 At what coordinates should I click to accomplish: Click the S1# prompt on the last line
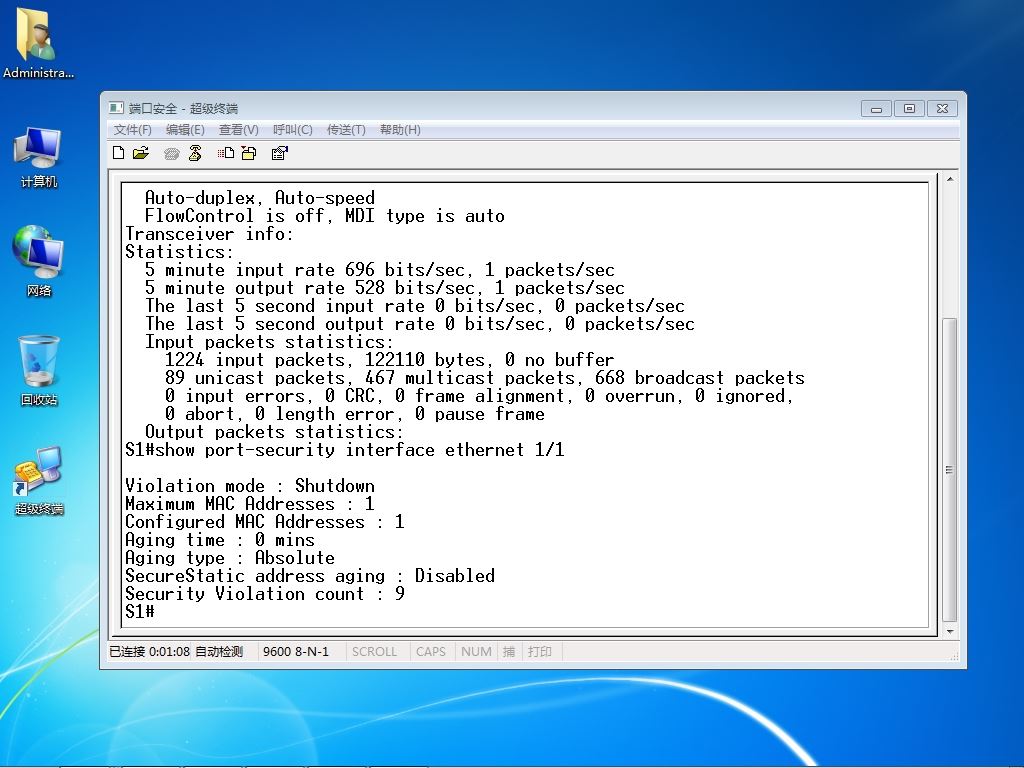pos(140,612)
